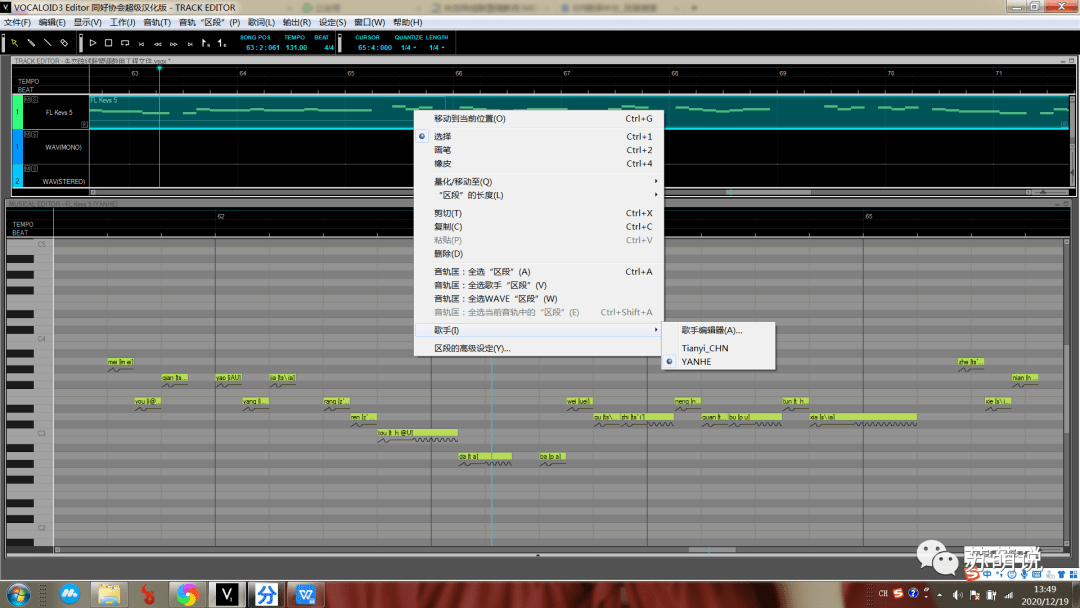This screenshot has width=1080, height=608.
Task: Expand the 歌手(I) submenu entry
Action: (539, 331)
